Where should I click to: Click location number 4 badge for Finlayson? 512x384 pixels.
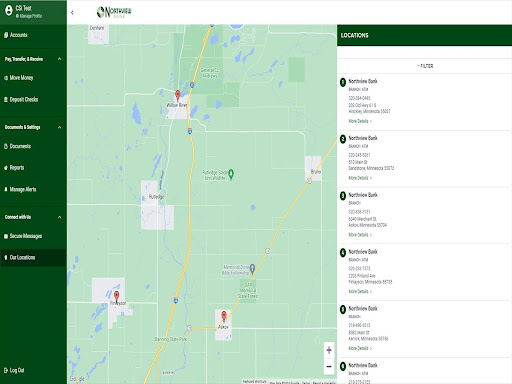[x=343, y=253]
